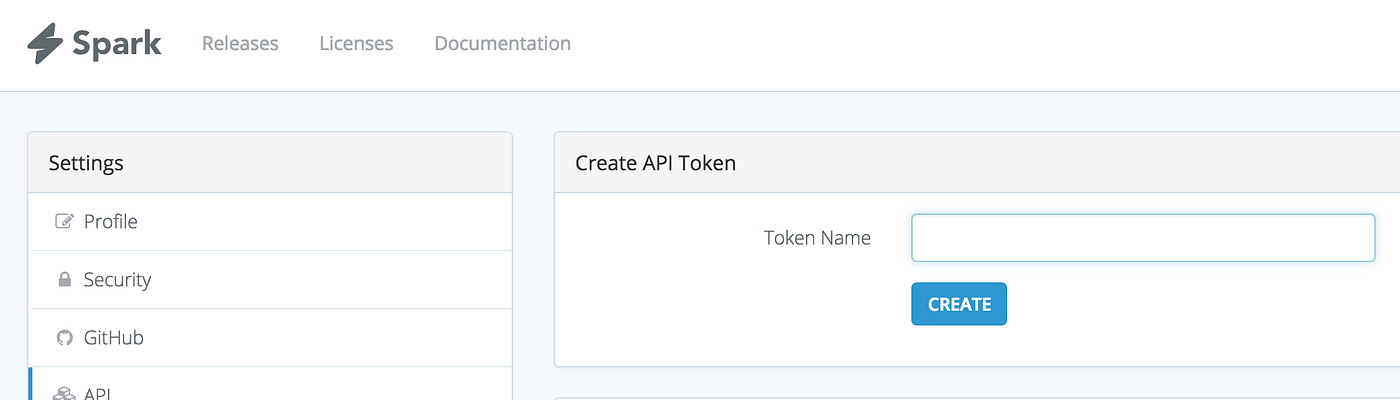This screenshot has height=400, width=1400.
Task: Click the Profile edit pencil icon
Action: [x=65, y=222]
